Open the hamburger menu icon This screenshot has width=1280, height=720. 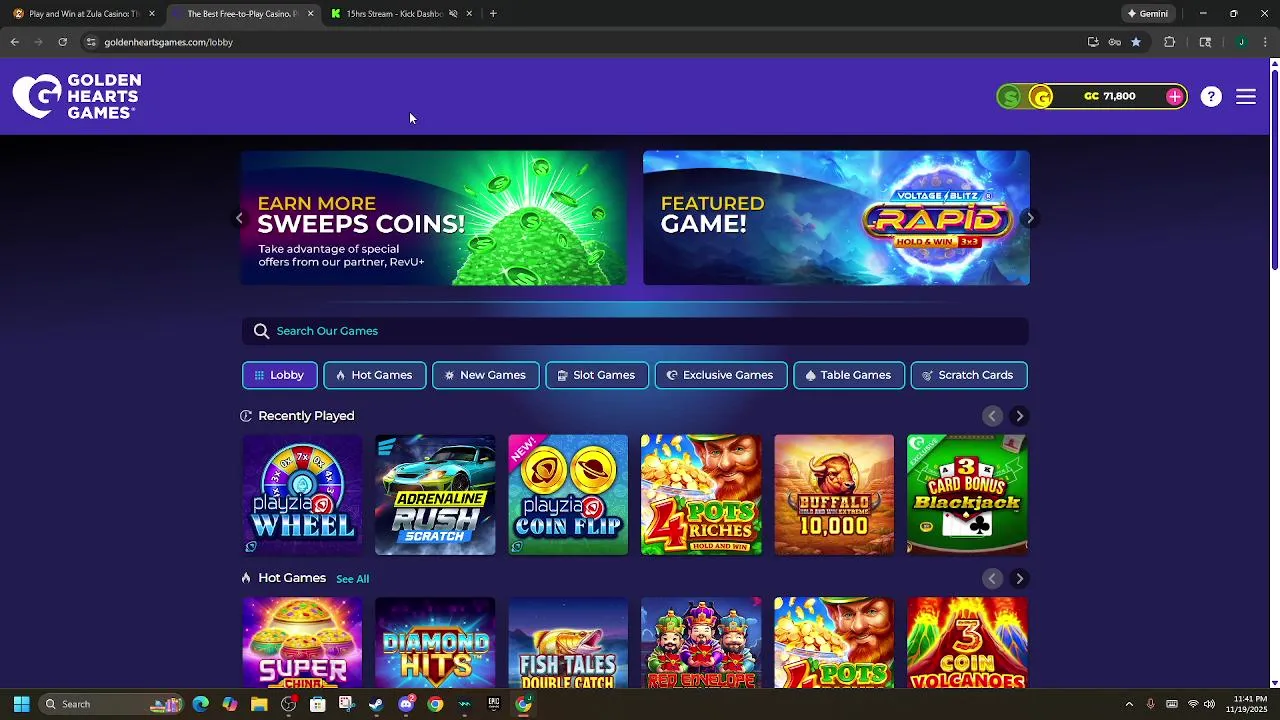[1245, 96]
